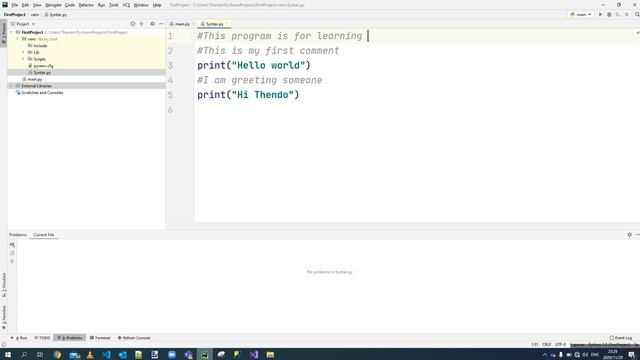Open the Project panel settings gear
The image size is (640, 360).
152,24
